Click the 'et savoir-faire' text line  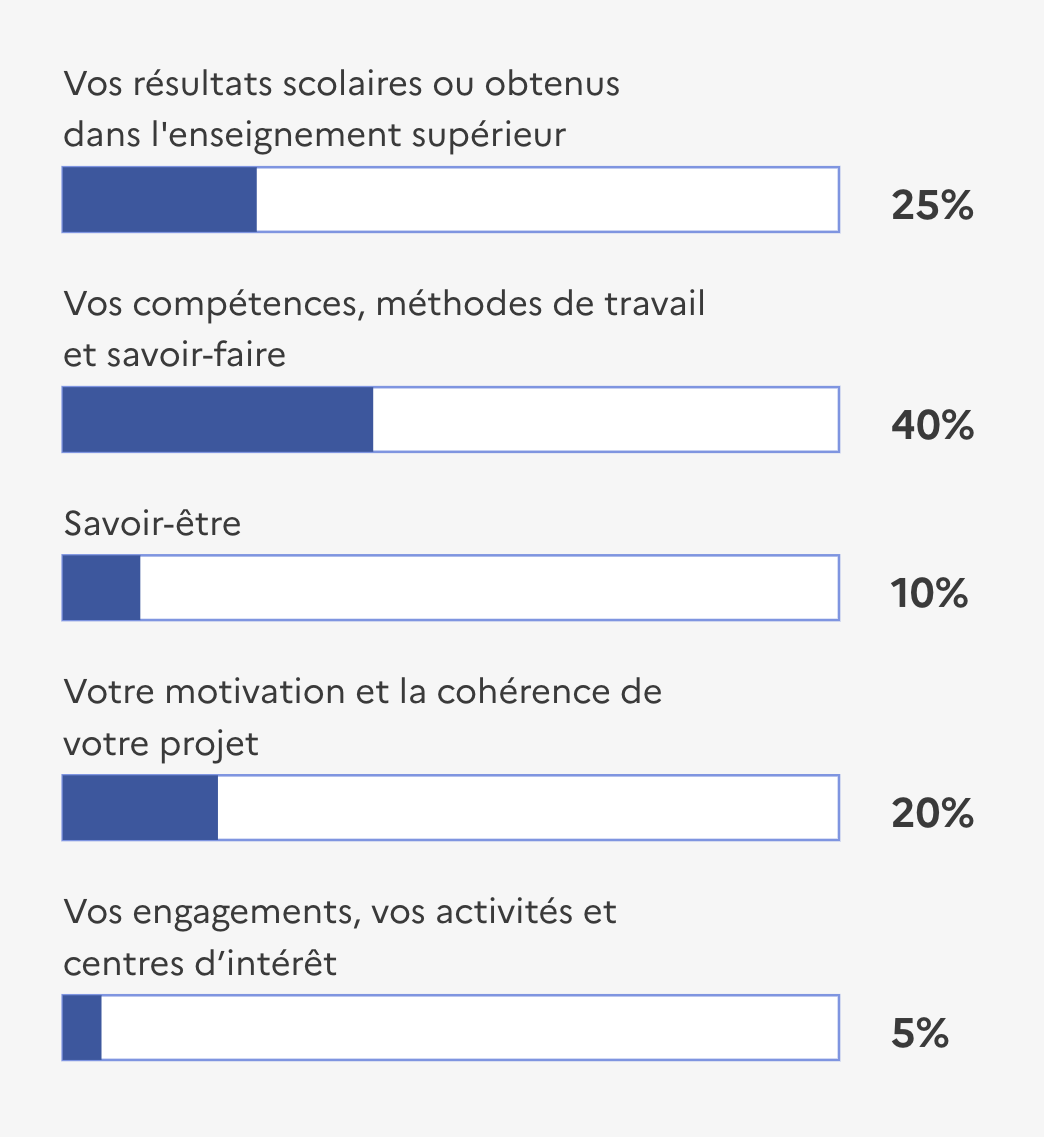click(174, 355)
